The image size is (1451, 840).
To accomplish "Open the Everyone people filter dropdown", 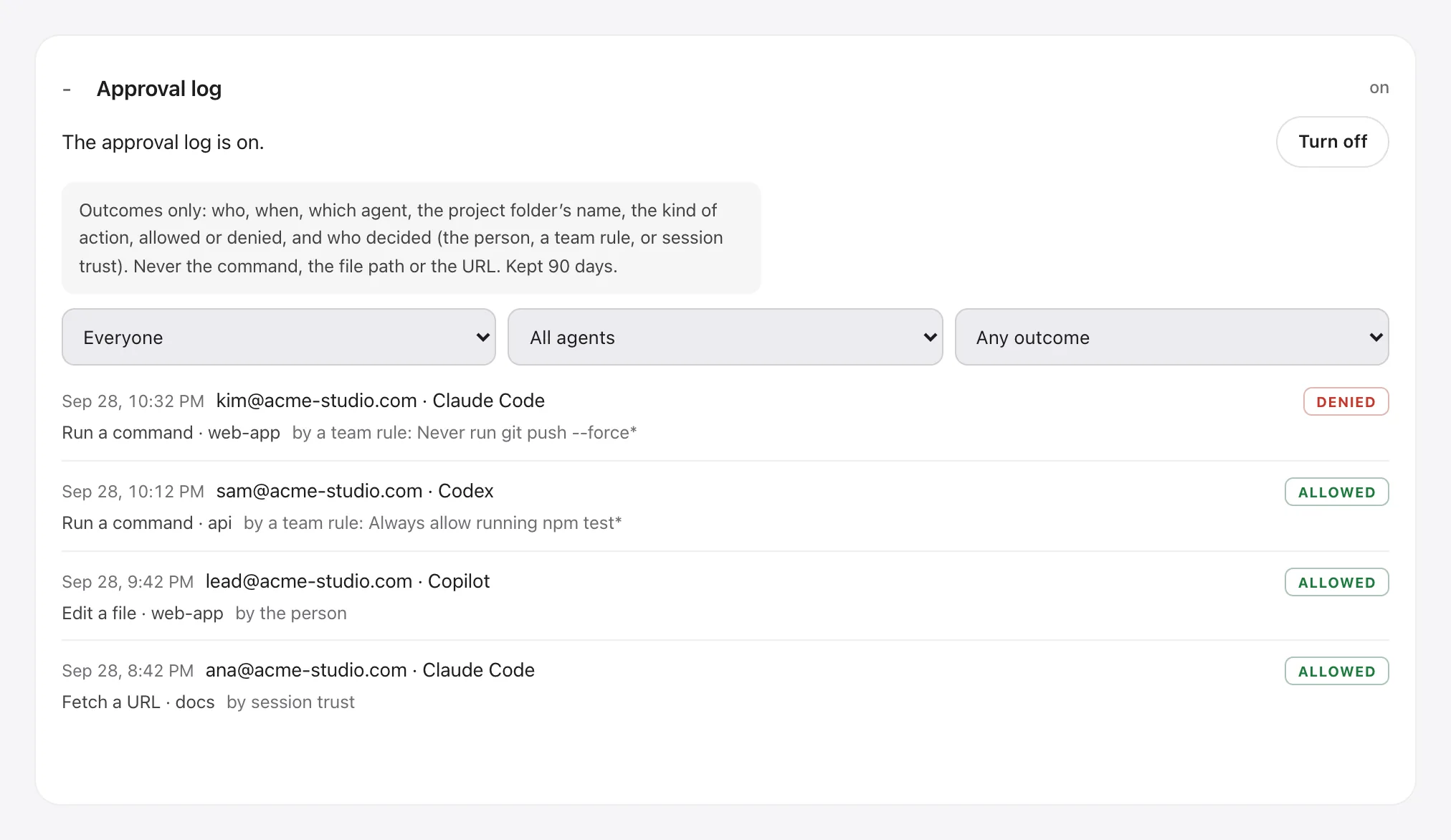I will (279, 337).
